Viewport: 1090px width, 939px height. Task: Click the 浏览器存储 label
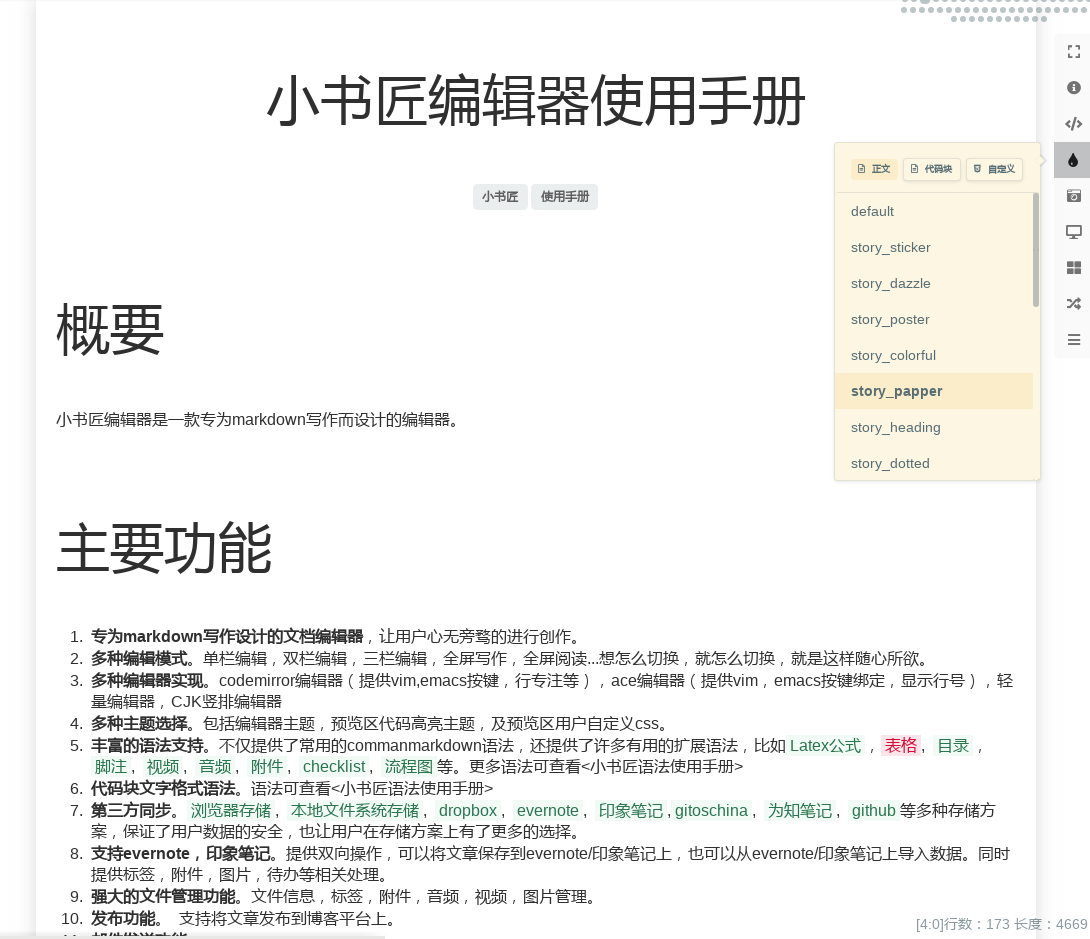pyautogui.click(x=231, y=810)
